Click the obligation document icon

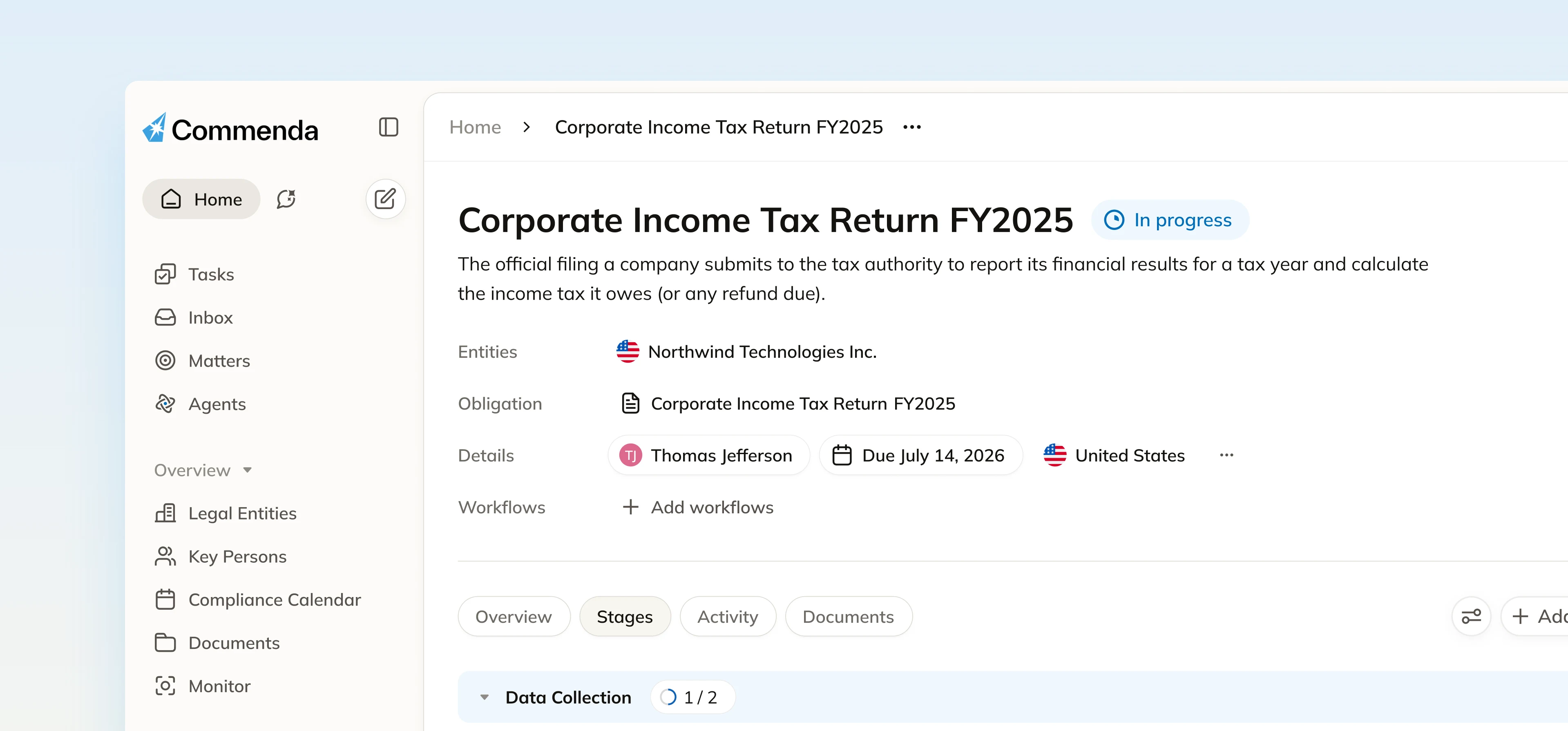click(630, 403)
